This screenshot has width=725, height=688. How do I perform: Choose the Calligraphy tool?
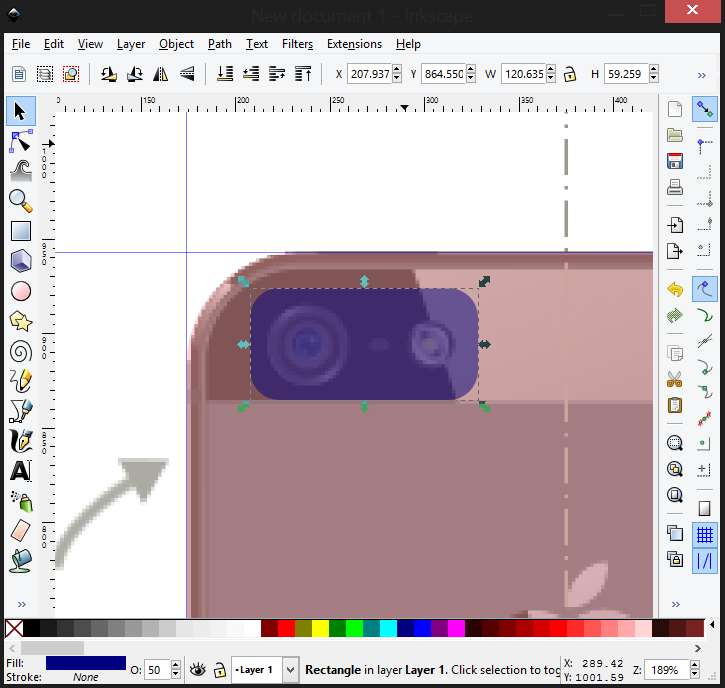[20, 441]
